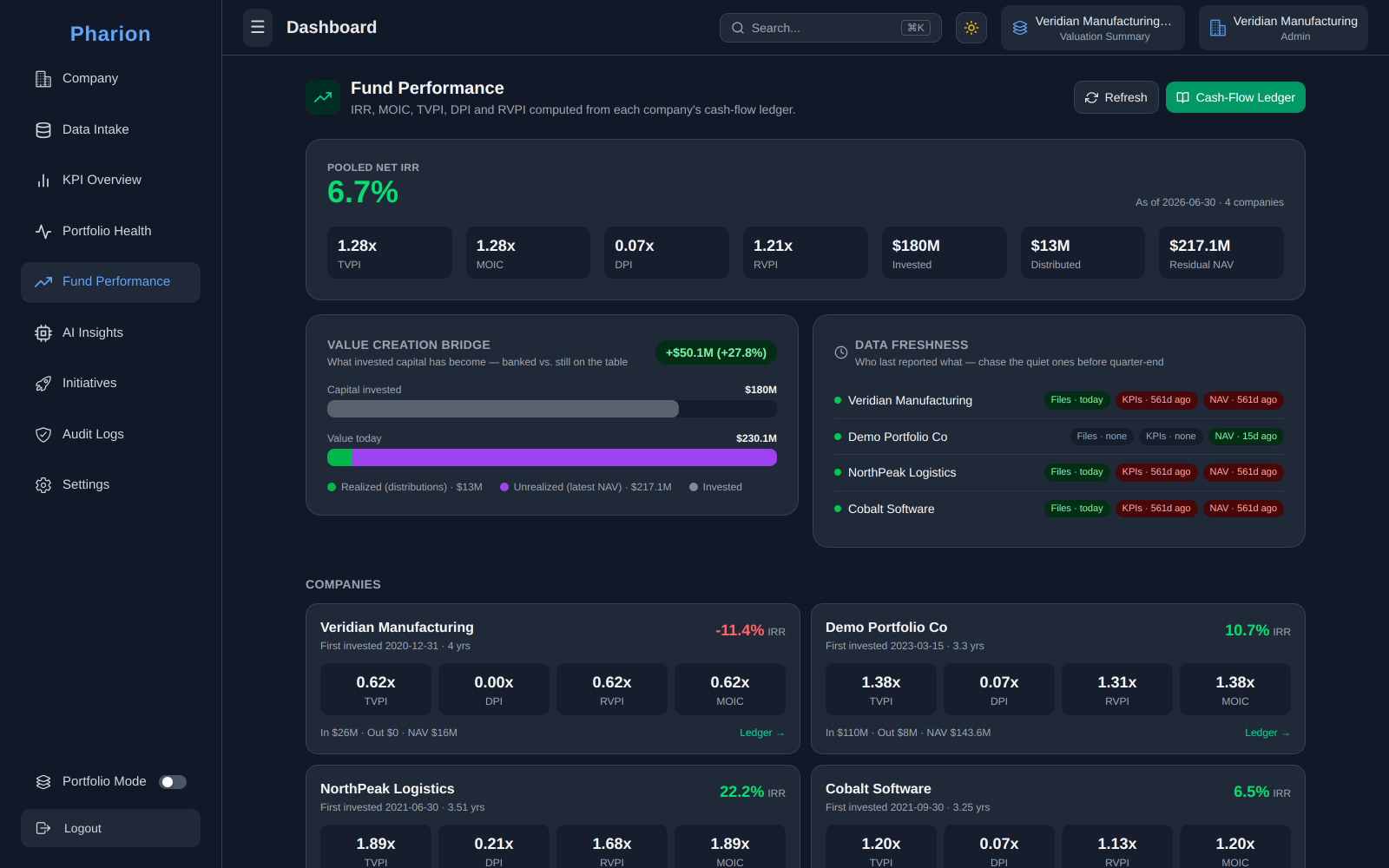1389x868 pixels.
Task: Click the Fund Performance trend icon in sidebar
Action: [x=43, y=282]
